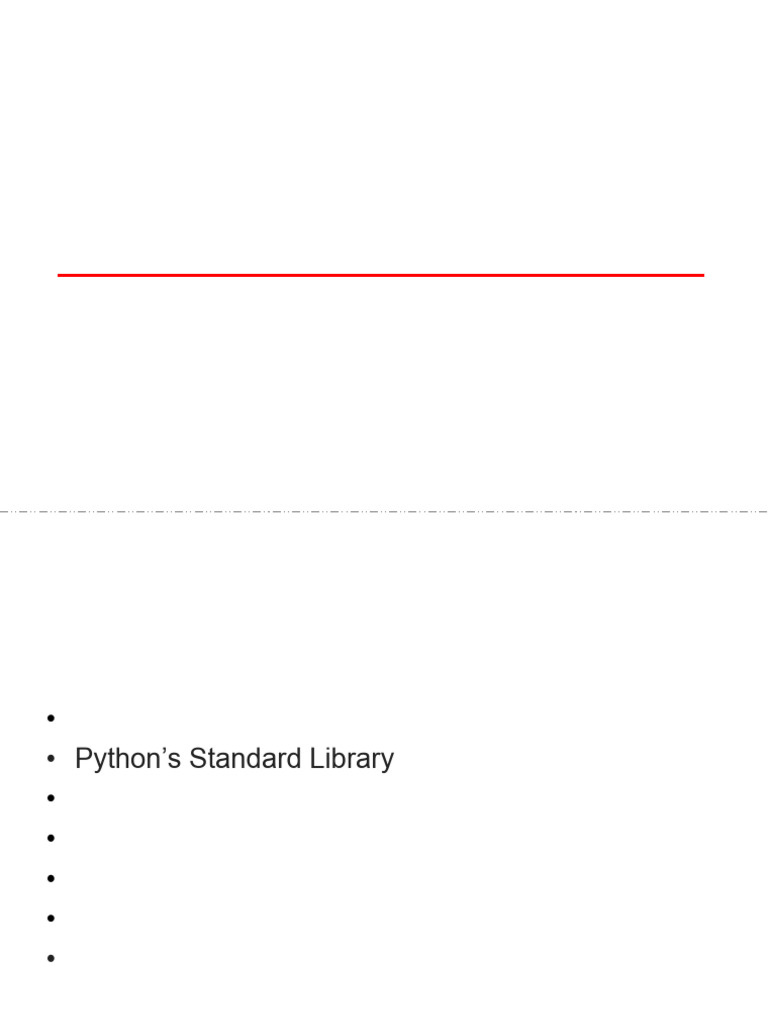Click blank area between red line and divider
The width and height of the screenshot is (768, 1024).
(381, 390)
